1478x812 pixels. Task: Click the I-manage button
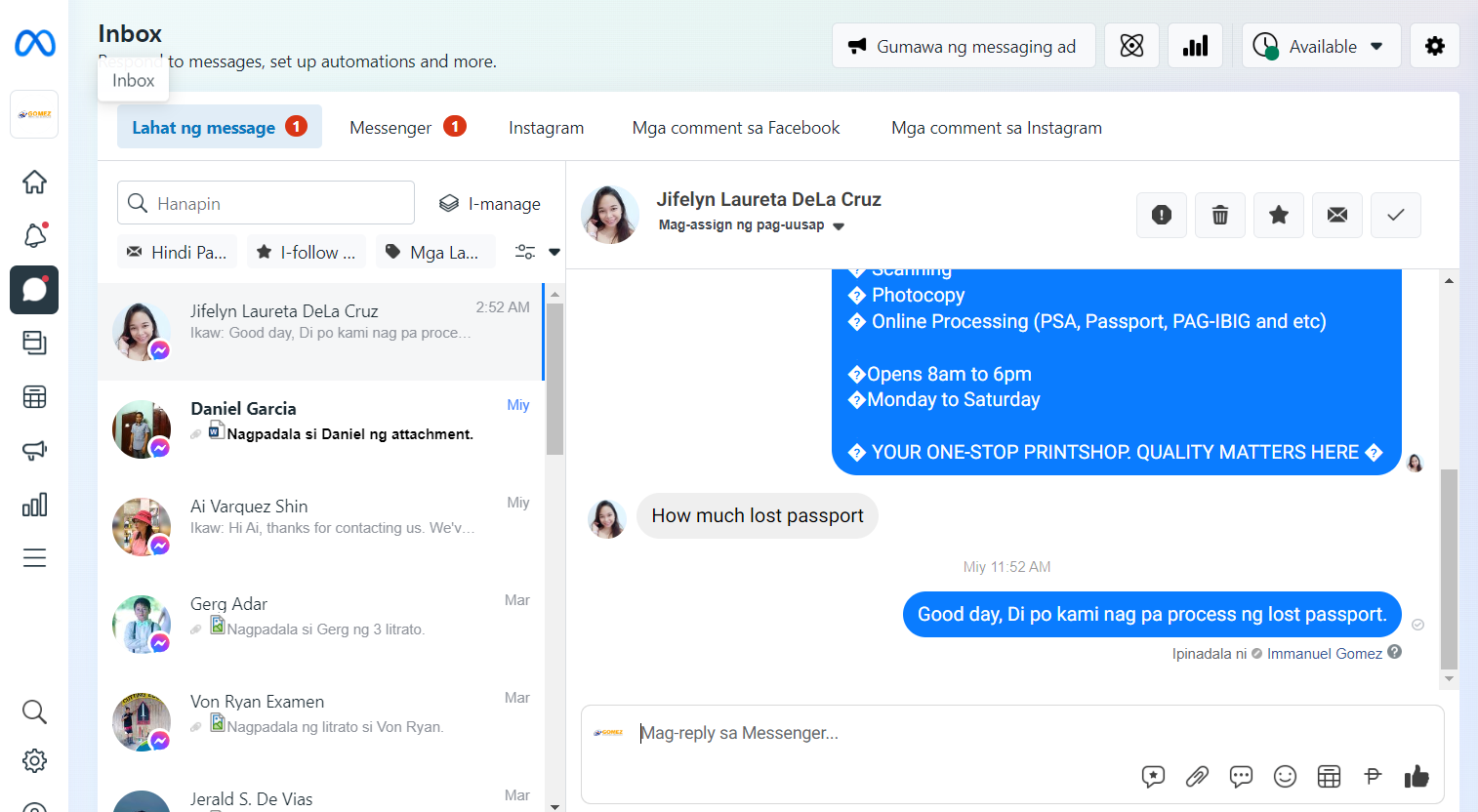pos(490,203)
